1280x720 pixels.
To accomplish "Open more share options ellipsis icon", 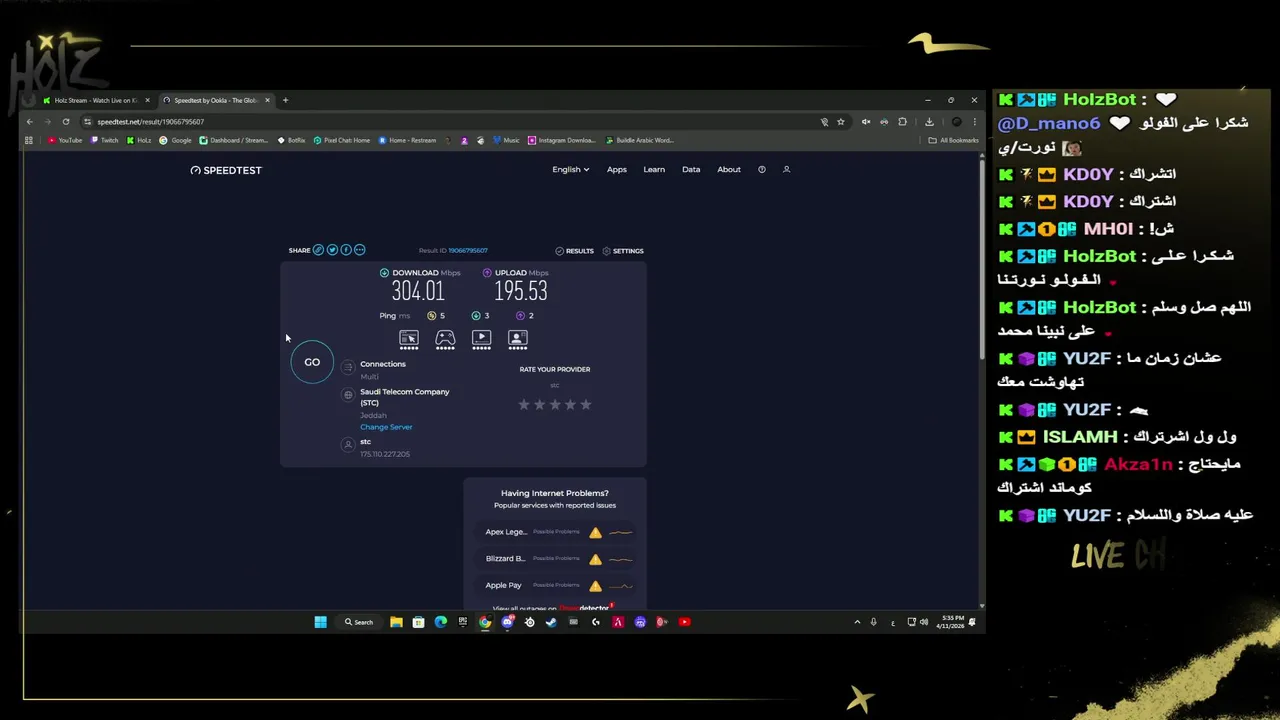I will (x=360, y=250).
